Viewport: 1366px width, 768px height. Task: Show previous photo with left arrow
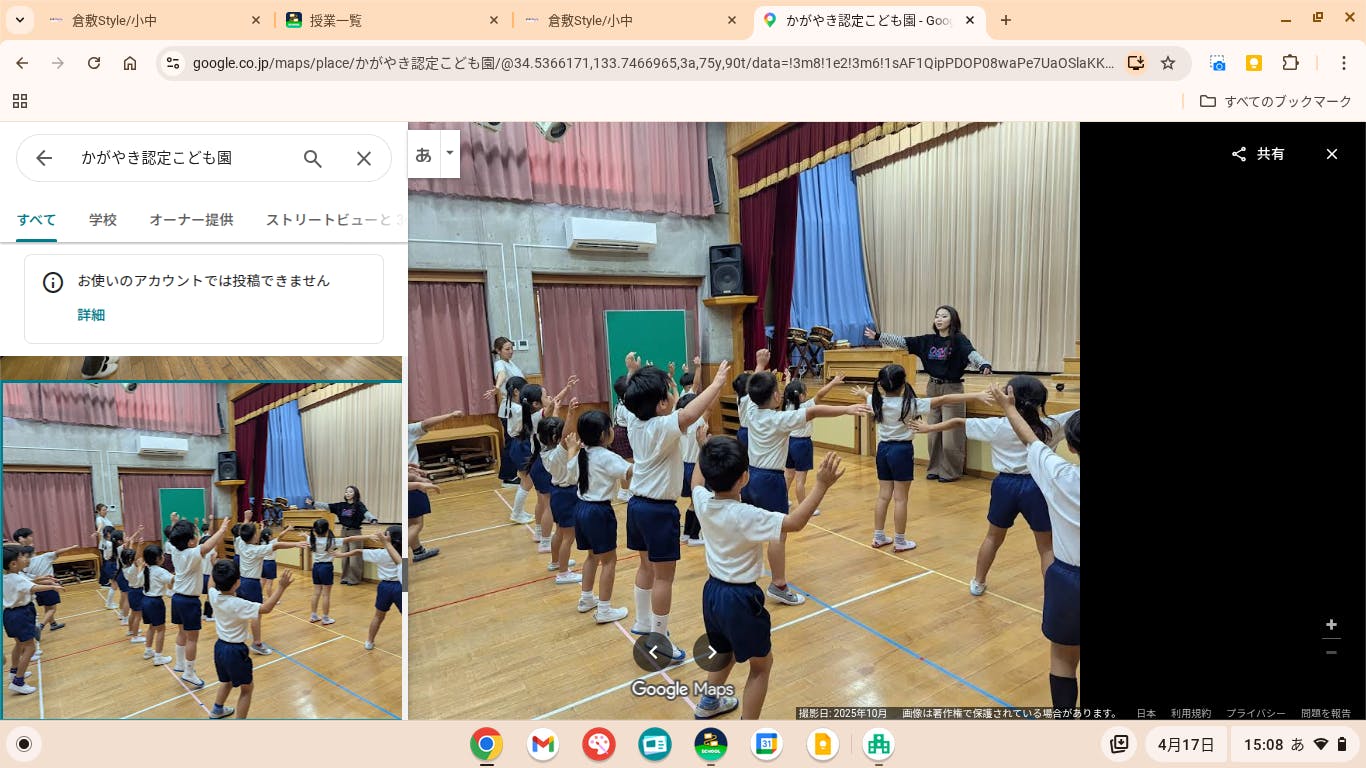coord(653,652)
